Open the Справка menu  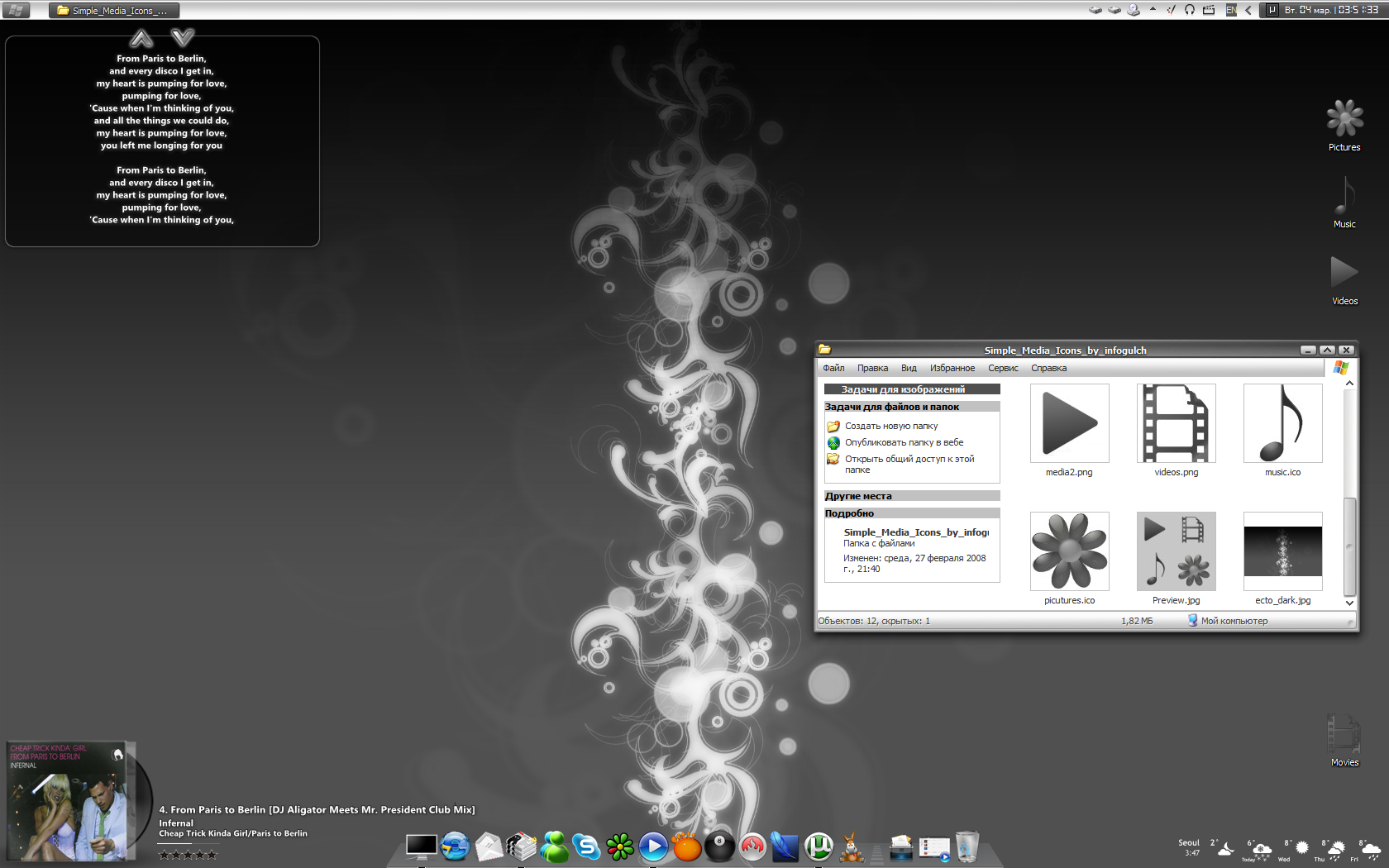coord(1048,368)
